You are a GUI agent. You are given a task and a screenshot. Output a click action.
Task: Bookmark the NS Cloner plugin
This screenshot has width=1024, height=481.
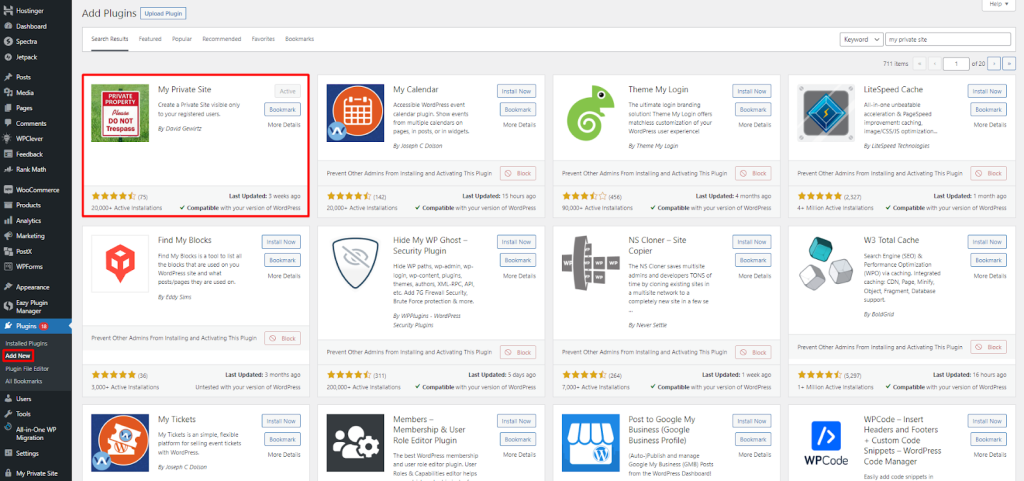pyautogui.click(x=753, y=260)
